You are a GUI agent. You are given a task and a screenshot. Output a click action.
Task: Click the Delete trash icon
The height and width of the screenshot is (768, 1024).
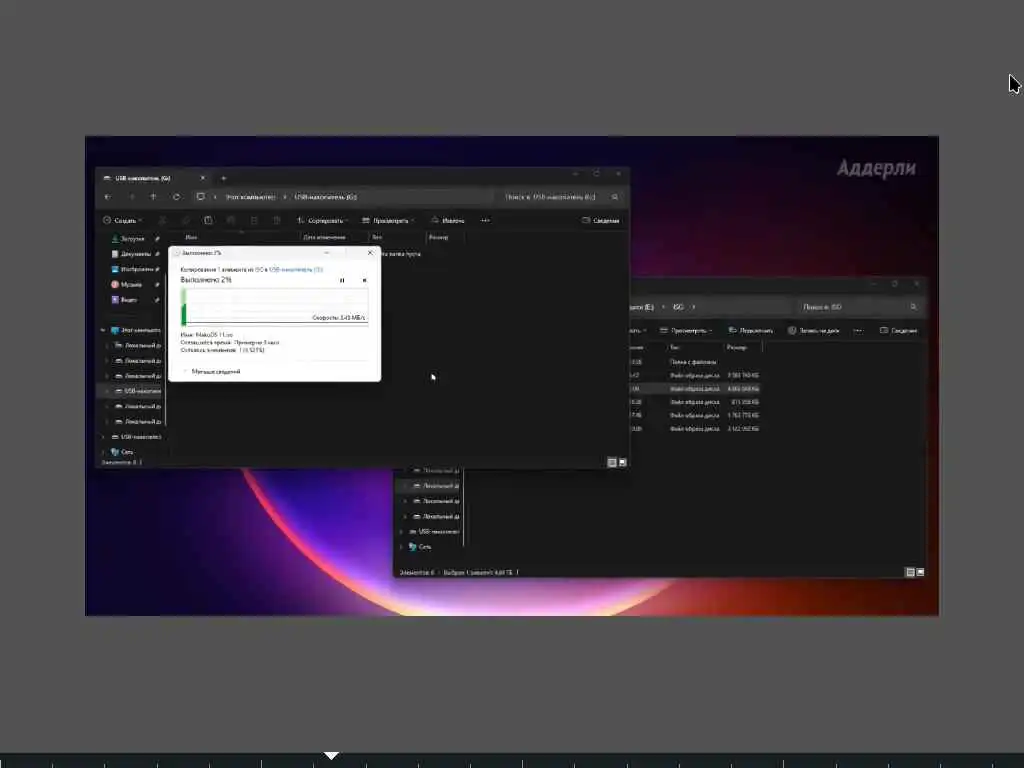tap(277, 221)
